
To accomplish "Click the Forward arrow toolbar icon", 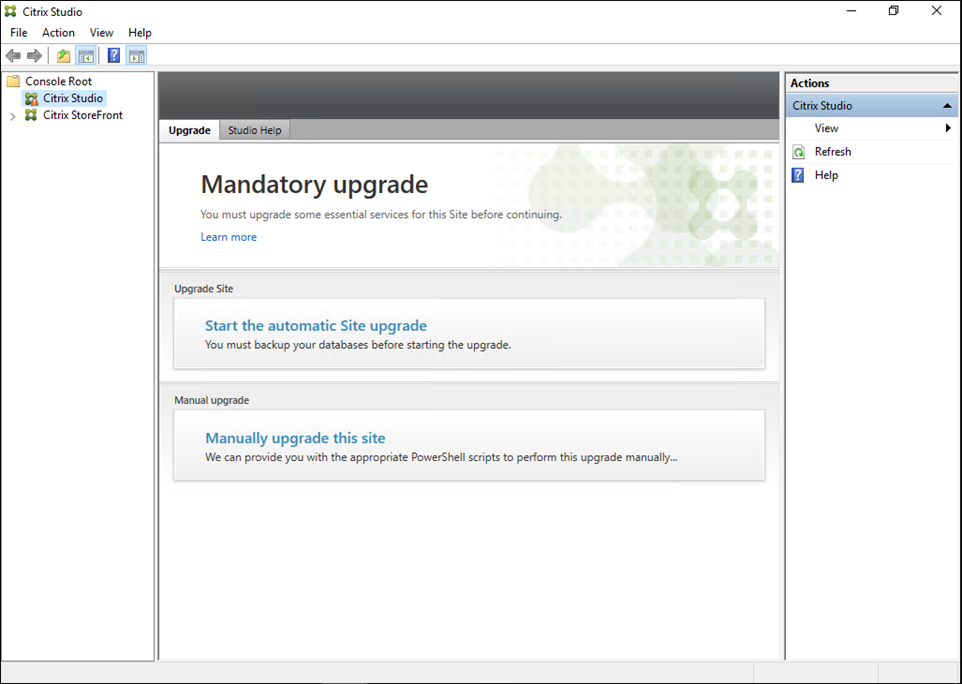I will (34, 56).
